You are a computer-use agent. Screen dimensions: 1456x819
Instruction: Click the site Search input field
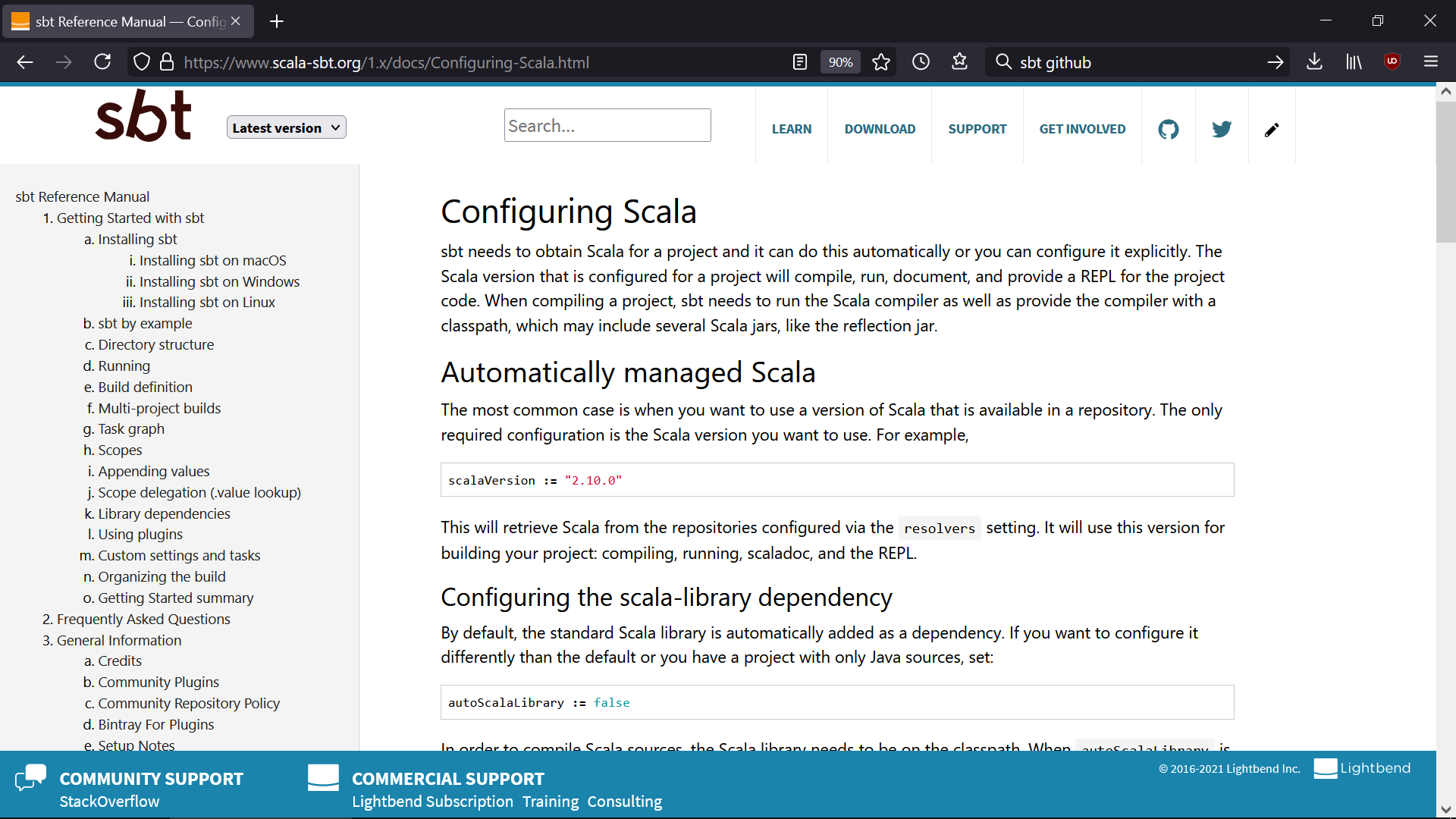point(607,125)
